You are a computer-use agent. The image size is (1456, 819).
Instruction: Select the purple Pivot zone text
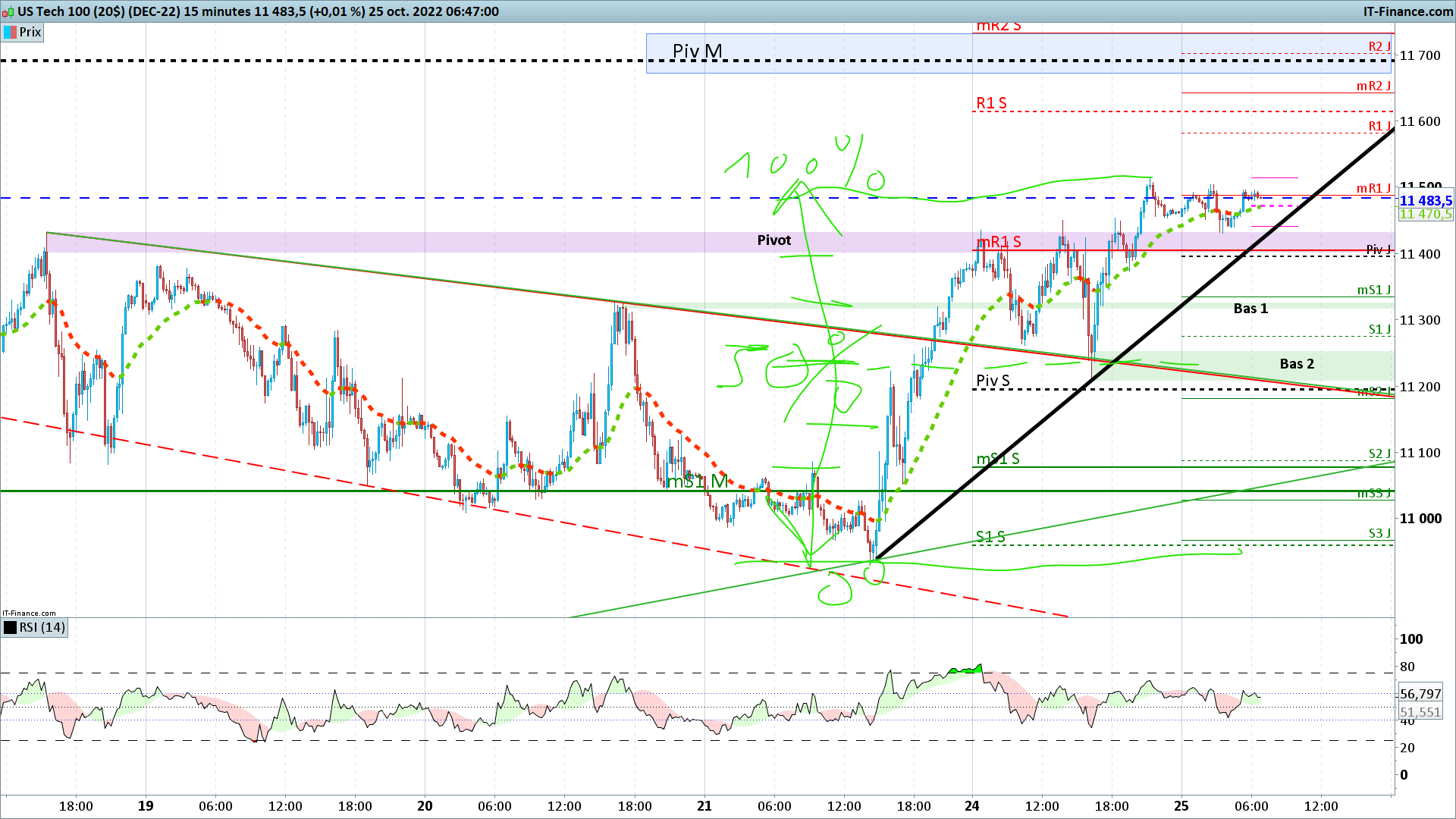tap(773, 240)
